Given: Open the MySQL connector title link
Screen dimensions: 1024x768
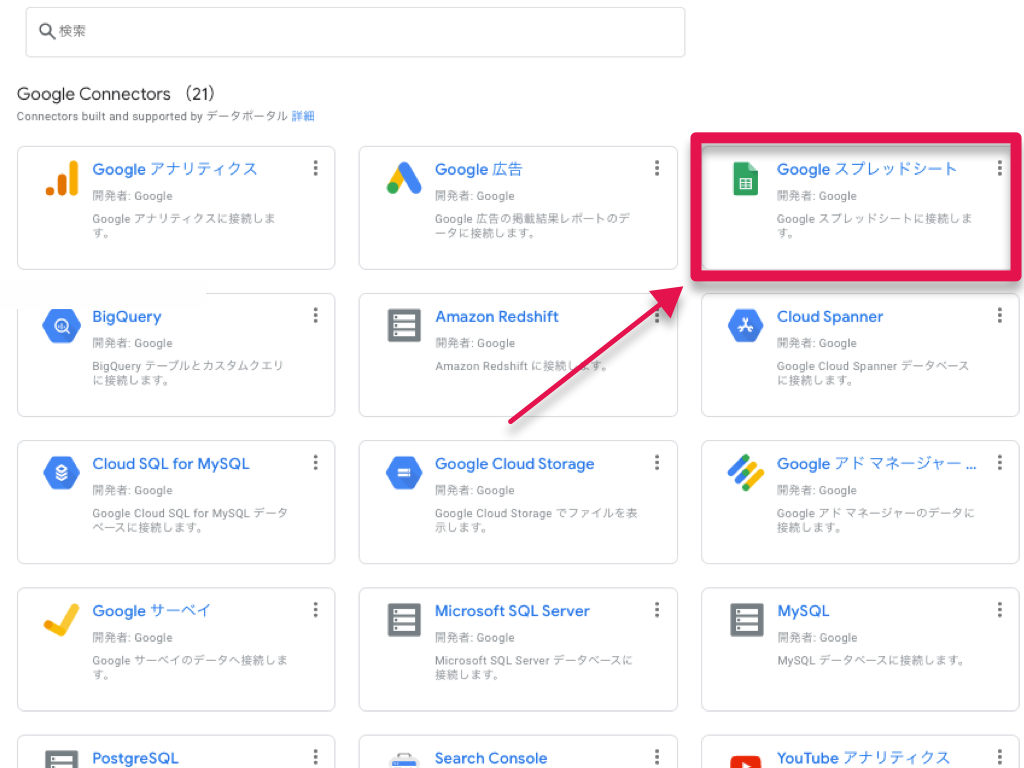Looking at the screenshot, I should (x=803, y=611).
